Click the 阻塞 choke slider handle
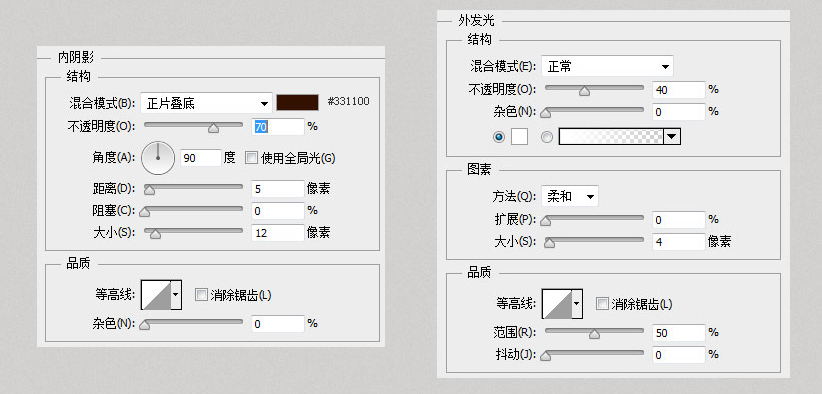 point(145,212)
